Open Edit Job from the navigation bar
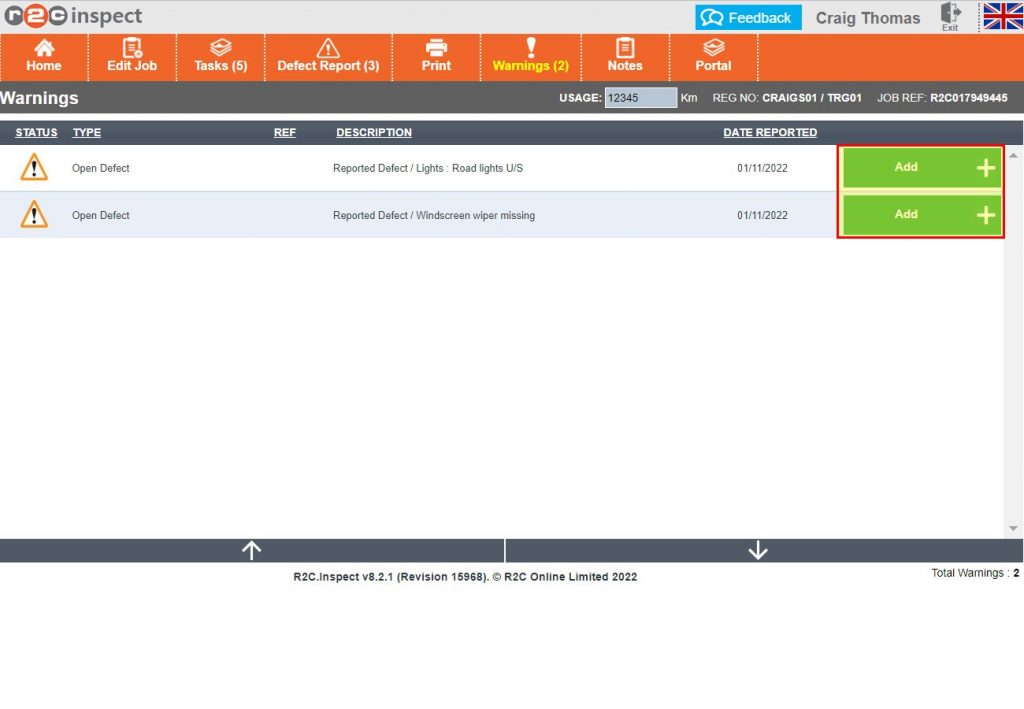 pos(131,57)
